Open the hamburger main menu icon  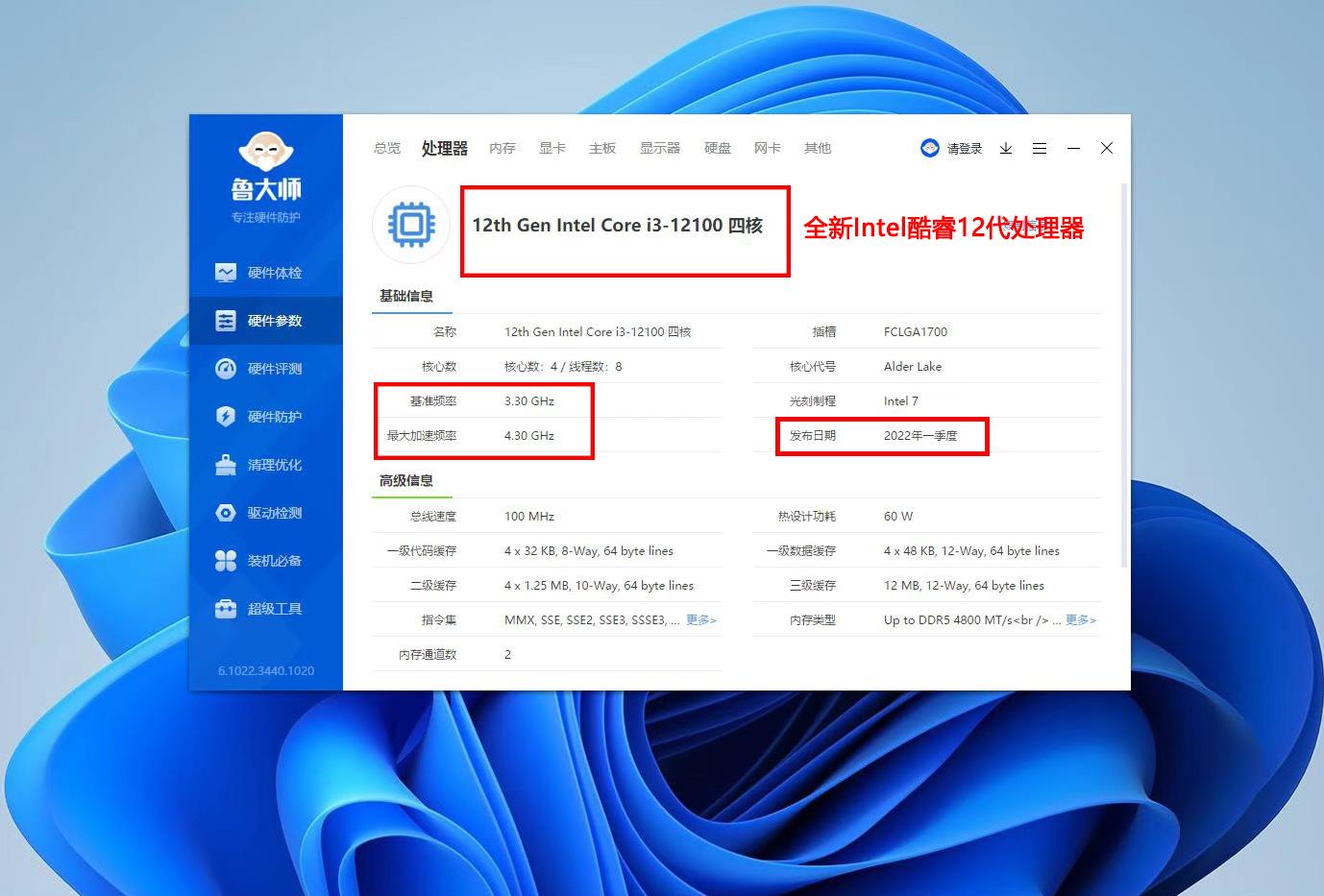click(1040, 148)
